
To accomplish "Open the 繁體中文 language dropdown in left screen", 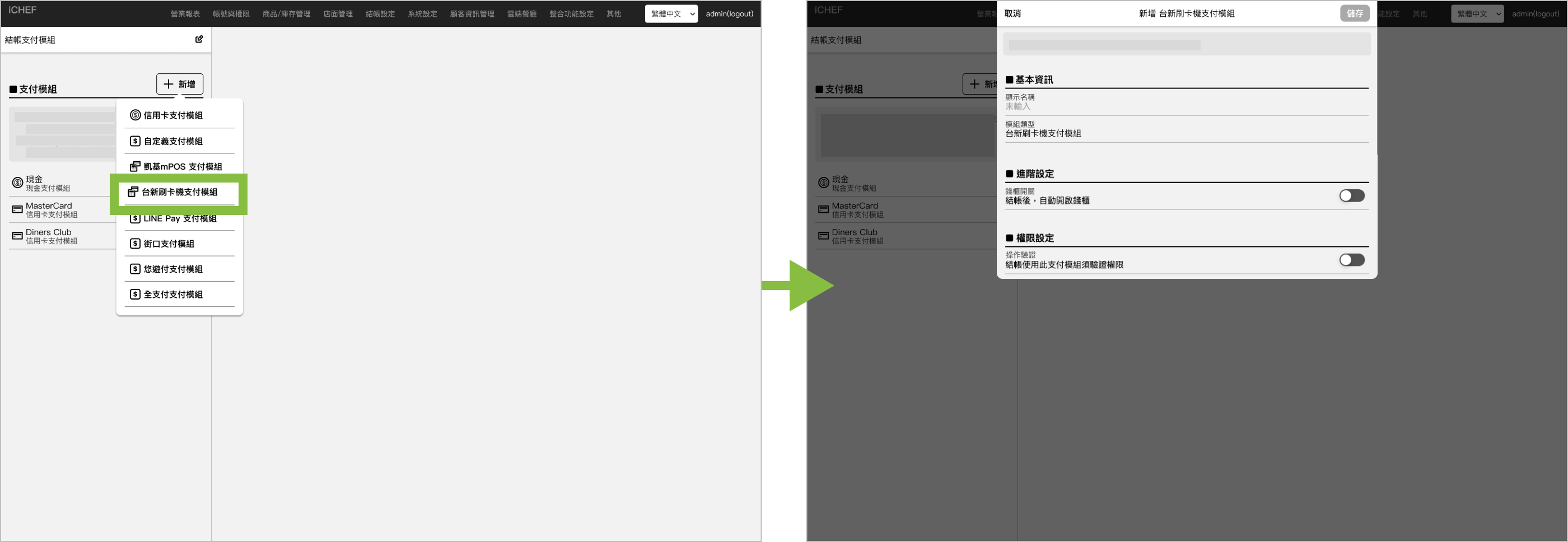I will pyautogui.click(x=671, y=13).
